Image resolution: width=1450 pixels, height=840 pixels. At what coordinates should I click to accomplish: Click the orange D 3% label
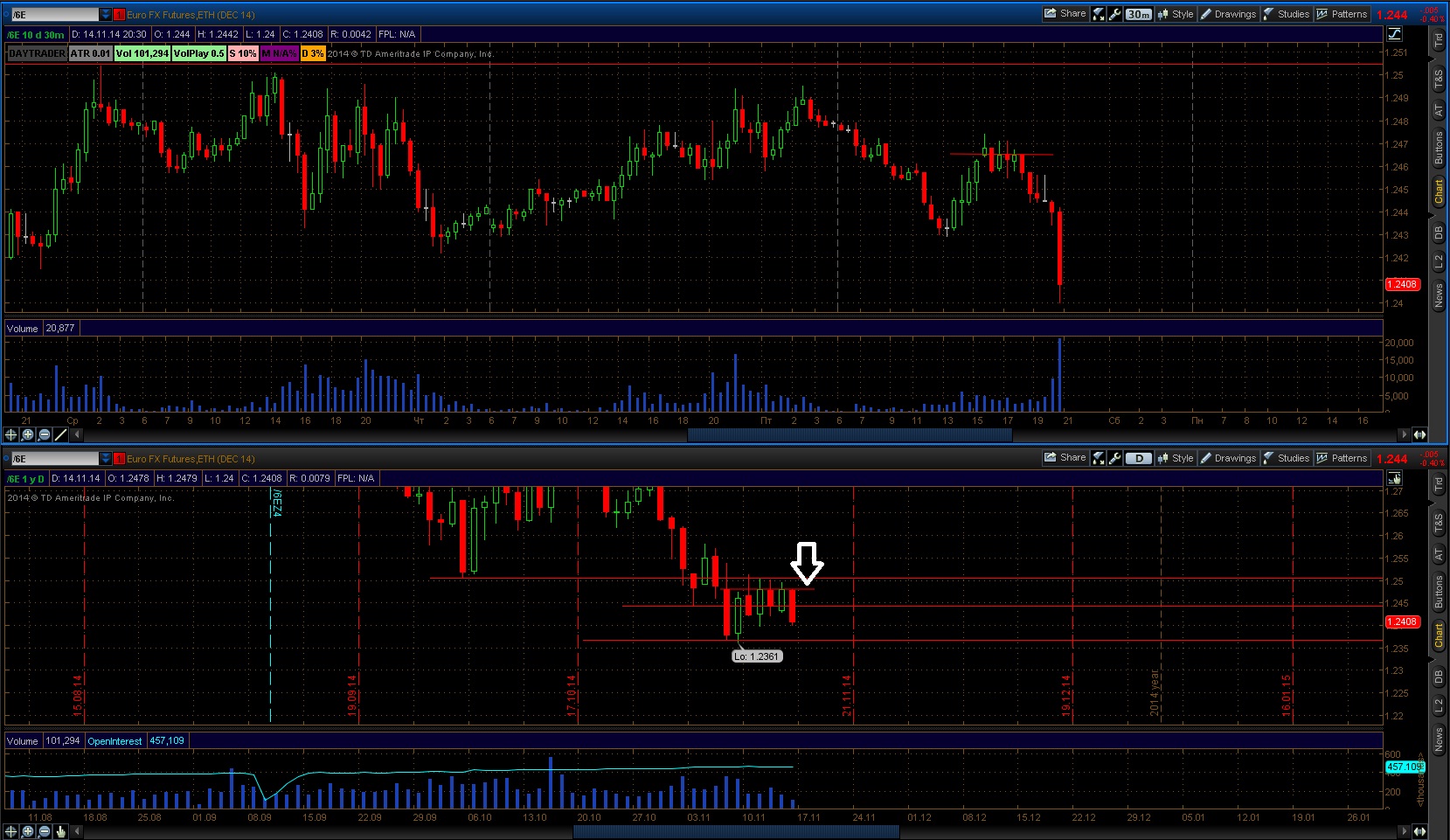click(312, 53)
